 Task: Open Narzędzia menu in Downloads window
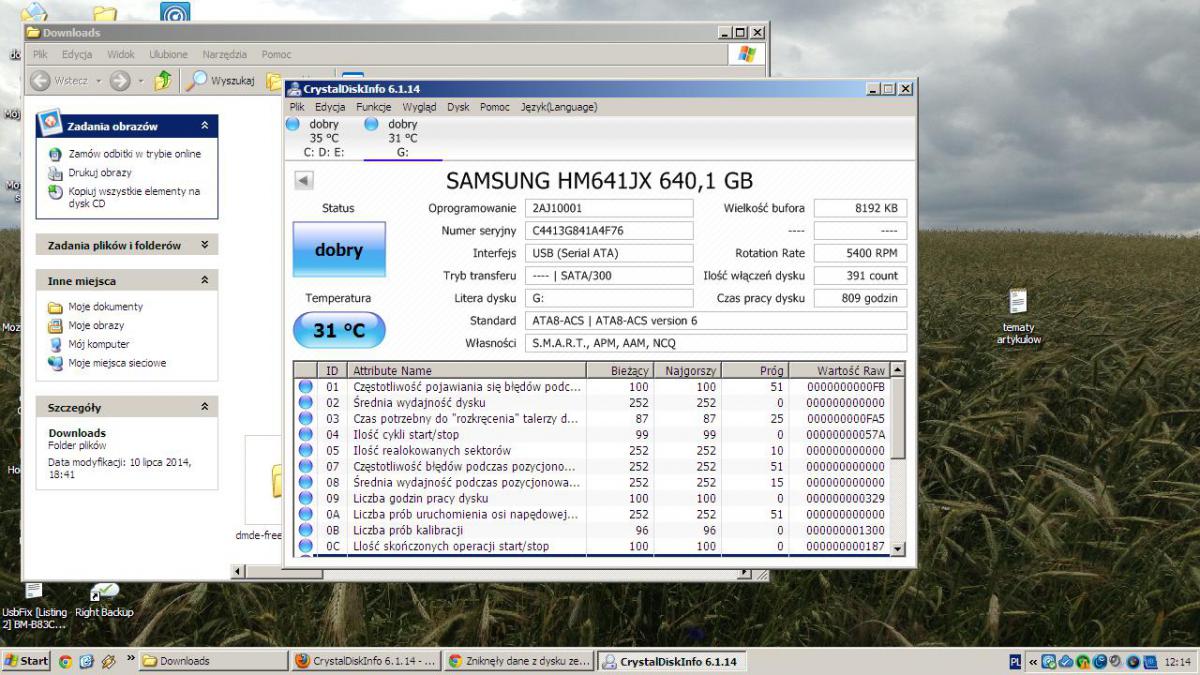(225, 55)
